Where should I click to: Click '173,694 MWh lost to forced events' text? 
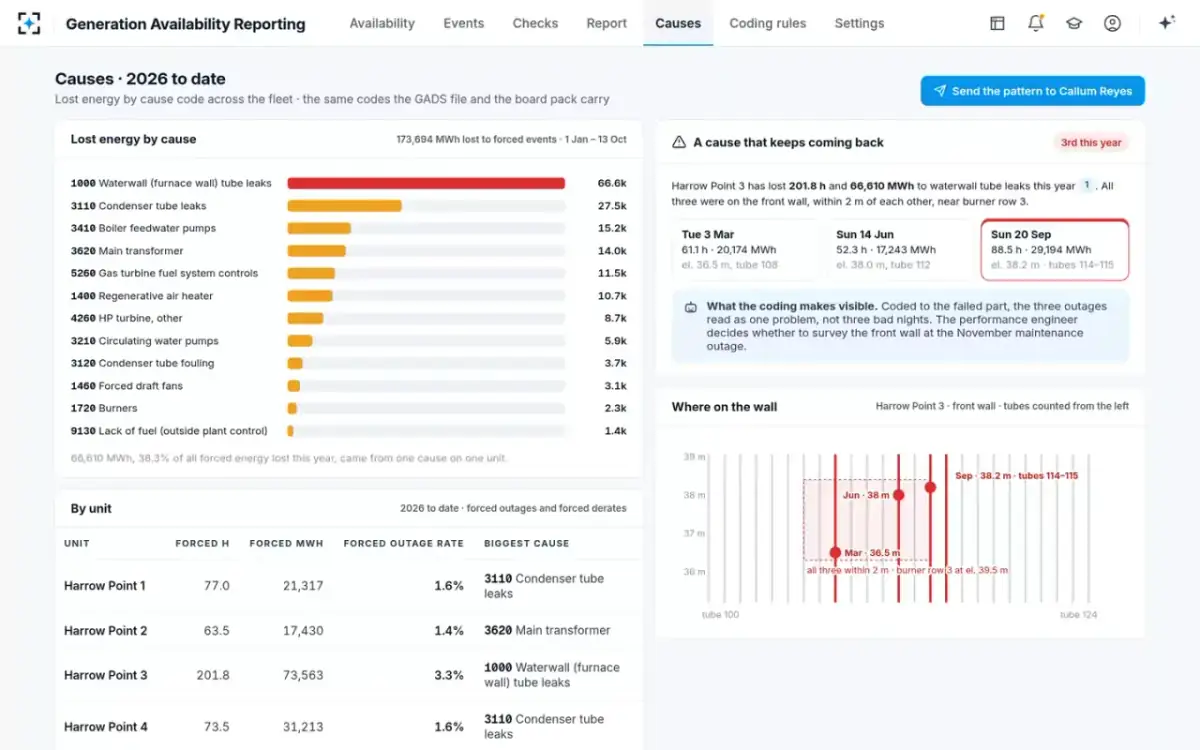click(476, 139)
